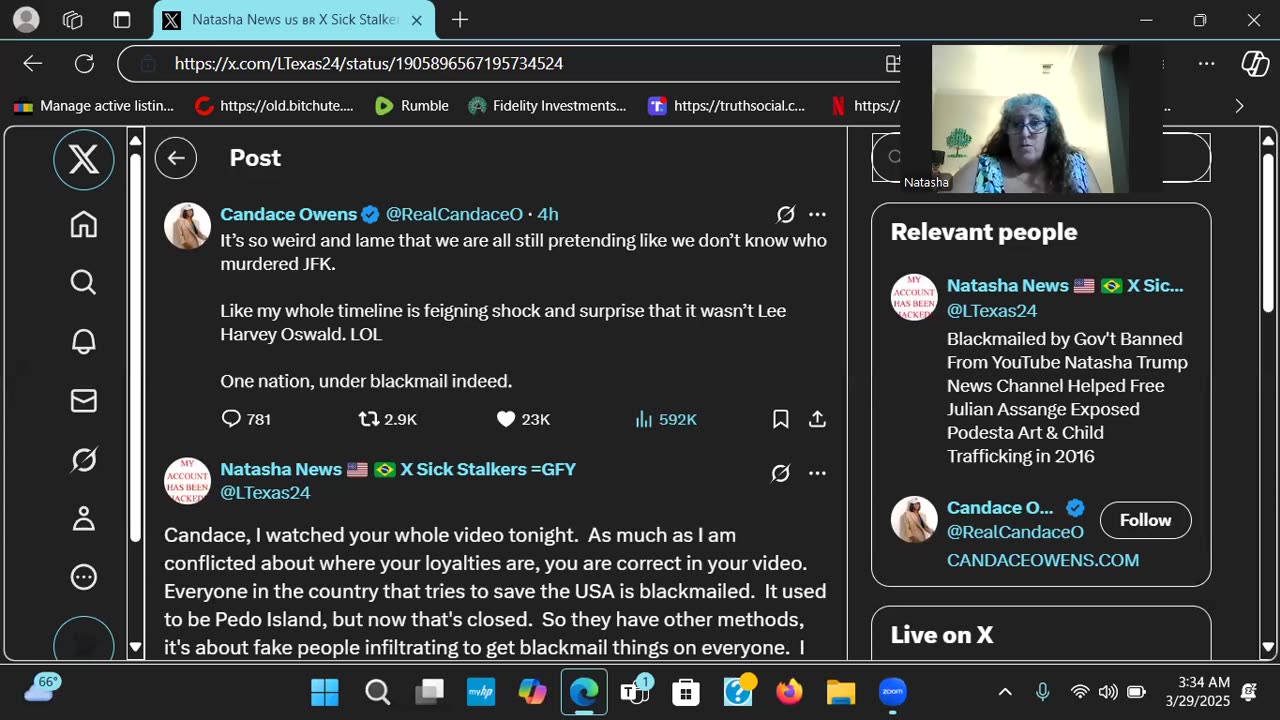This screenshot has width=1280, height=720.
Task: Open Windows taskbar search
Action: tap(377, 692)
